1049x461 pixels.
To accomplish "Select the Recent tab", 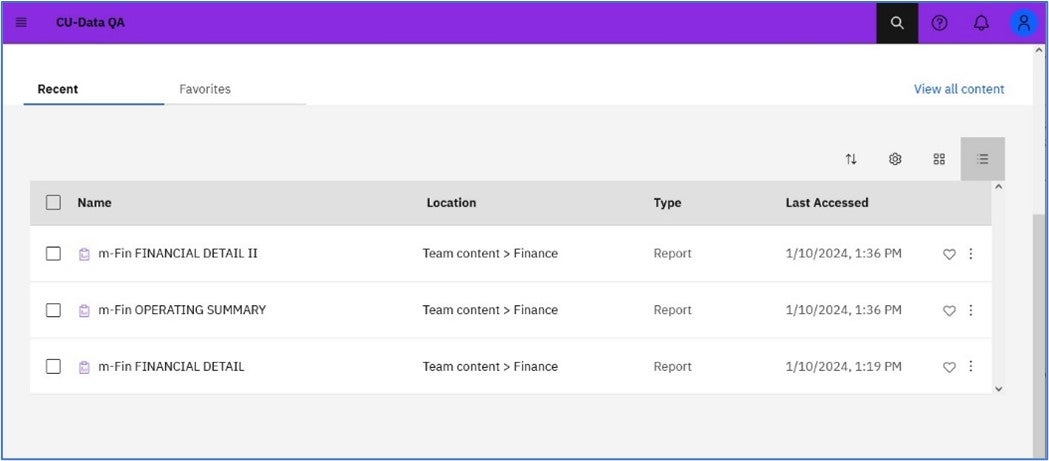I will click(x=58, y=89).
